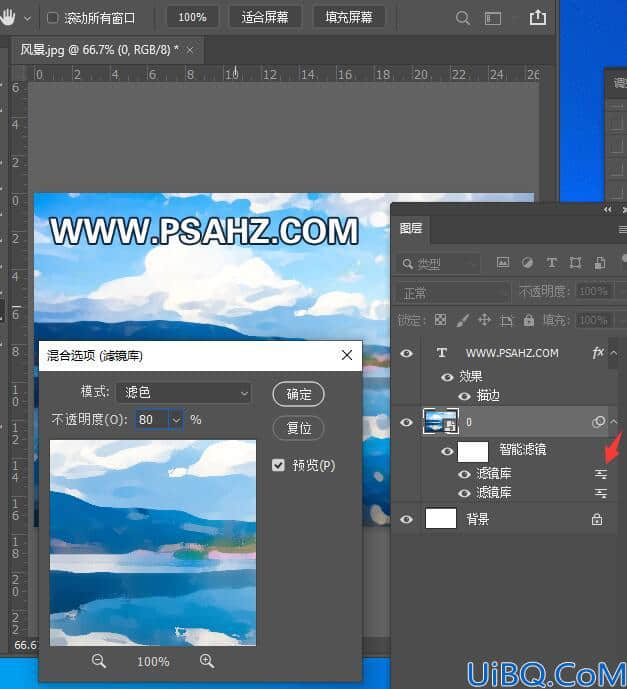Toggle lock all padlock icon
627x689 pixels.
[529, 320]
